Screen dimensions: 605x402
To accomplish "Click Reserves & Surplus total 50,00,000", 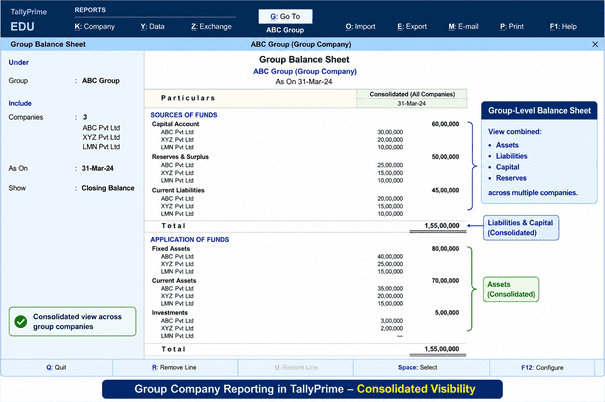I will coord(445,157).
